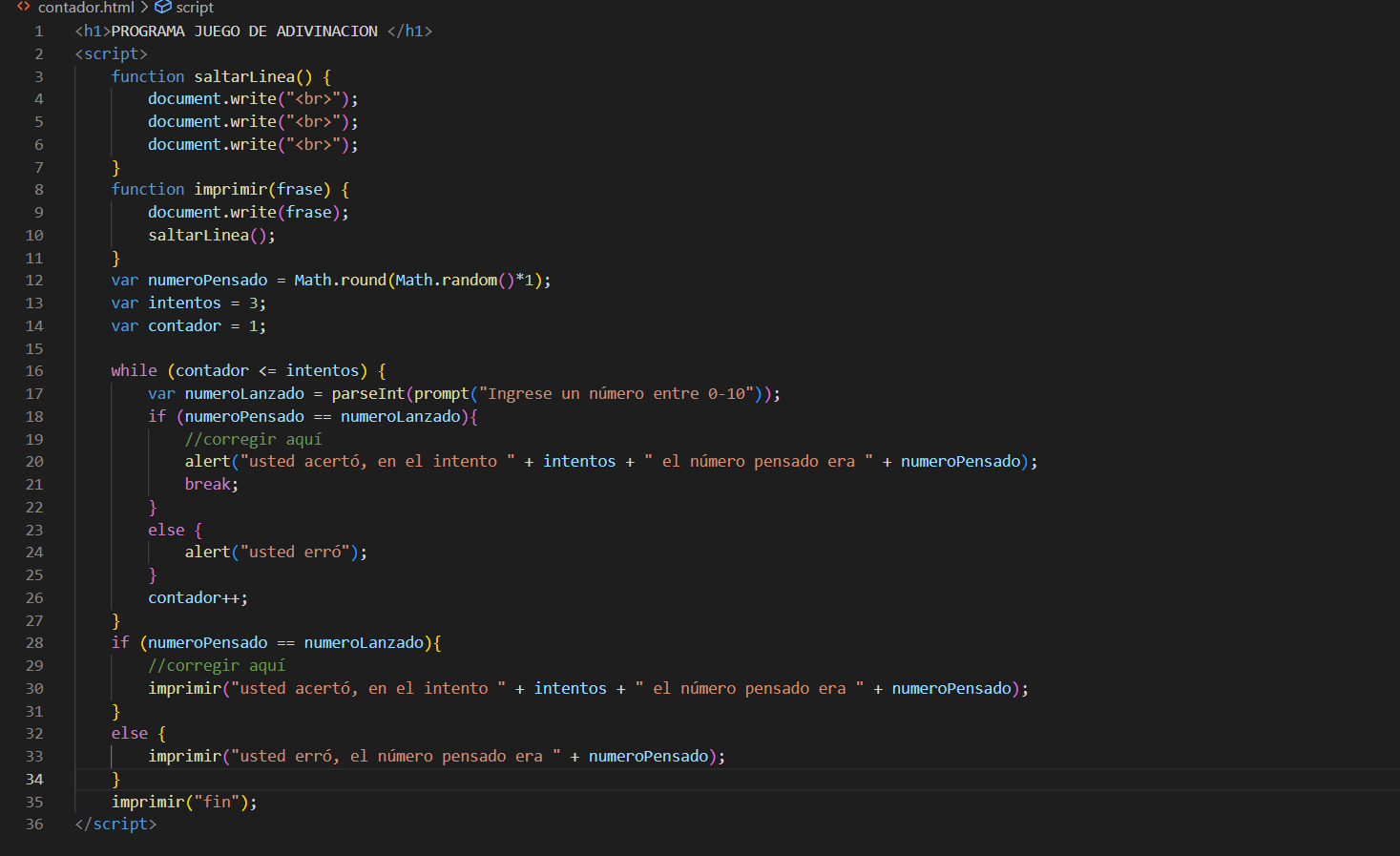Click 'document.write' on line 4

click(x=212, y=99)
